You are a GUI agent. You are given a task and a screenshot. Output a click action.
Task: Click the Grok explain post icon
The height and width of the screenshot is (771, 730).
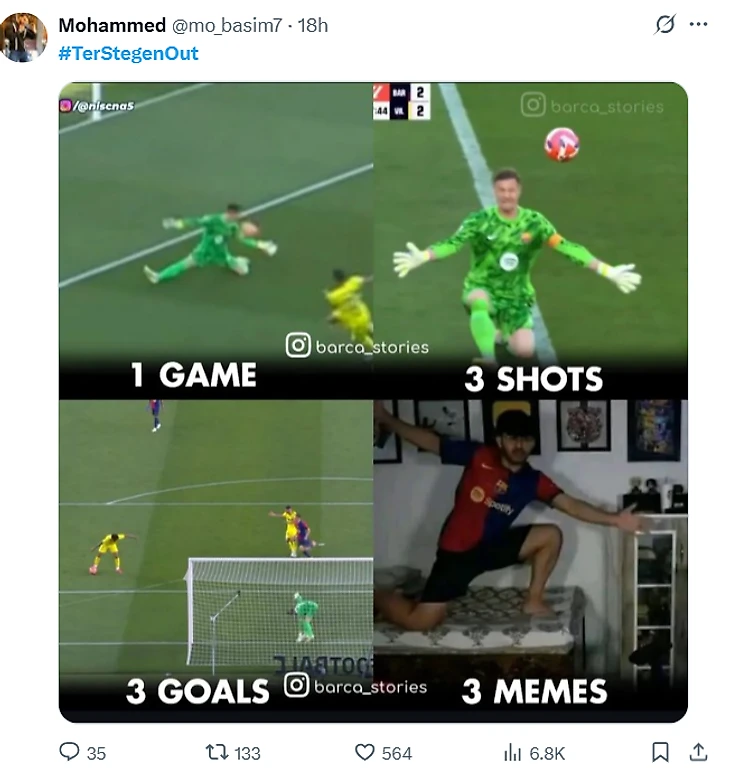pos(665,25)
